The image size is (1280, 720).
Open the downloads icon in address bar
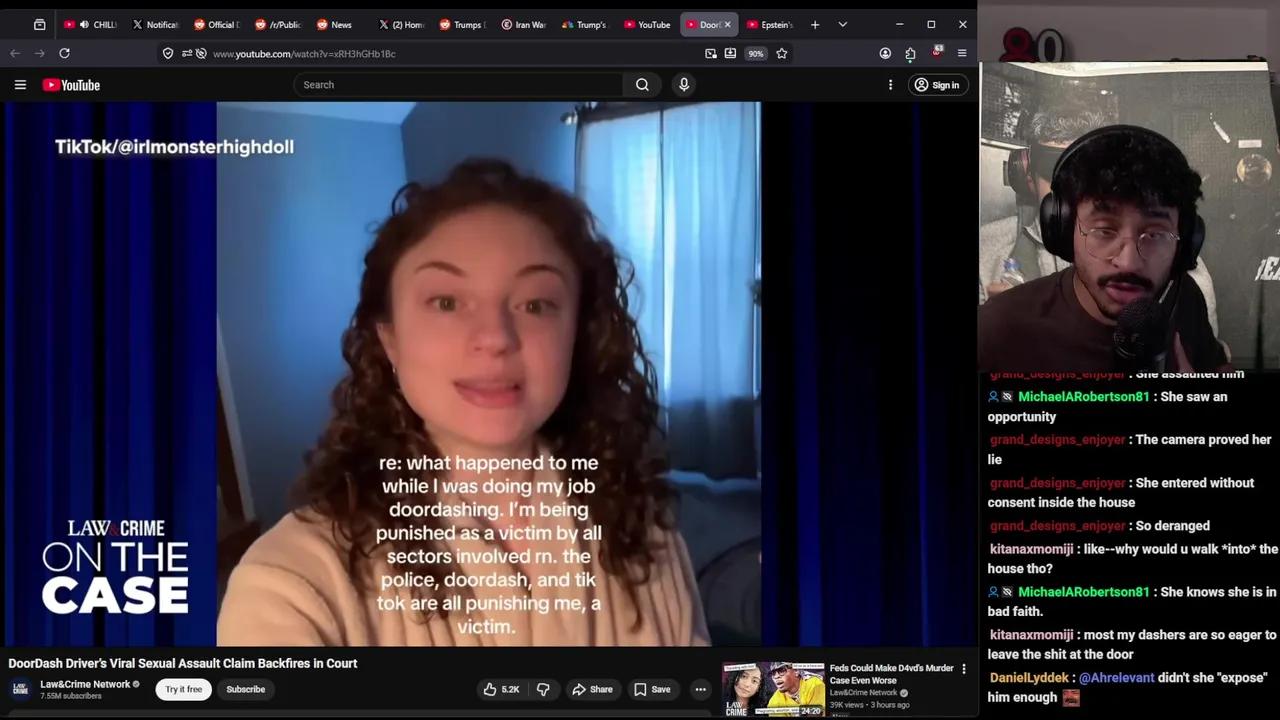(x=730, y=53)
